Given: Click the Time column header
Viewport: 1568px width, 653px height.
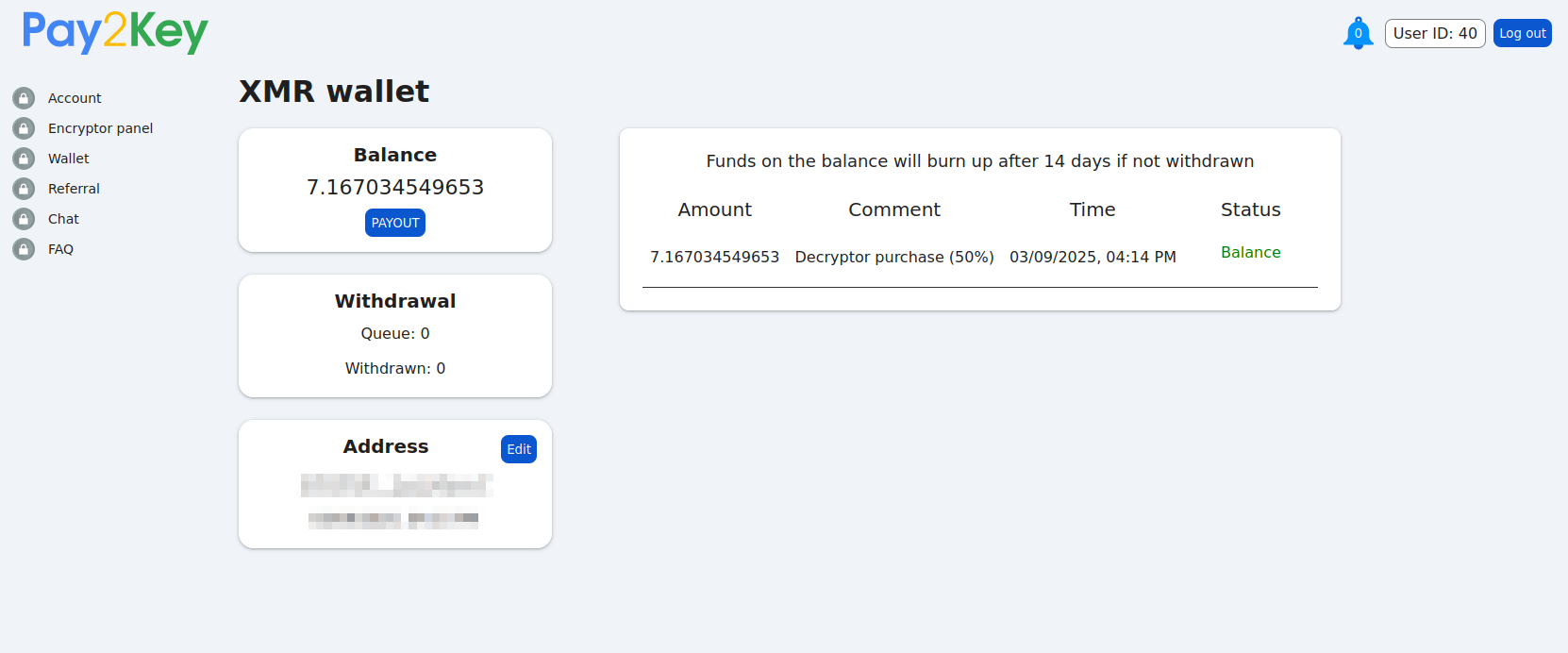Looking at the screenshot, I should [1092, 209].
